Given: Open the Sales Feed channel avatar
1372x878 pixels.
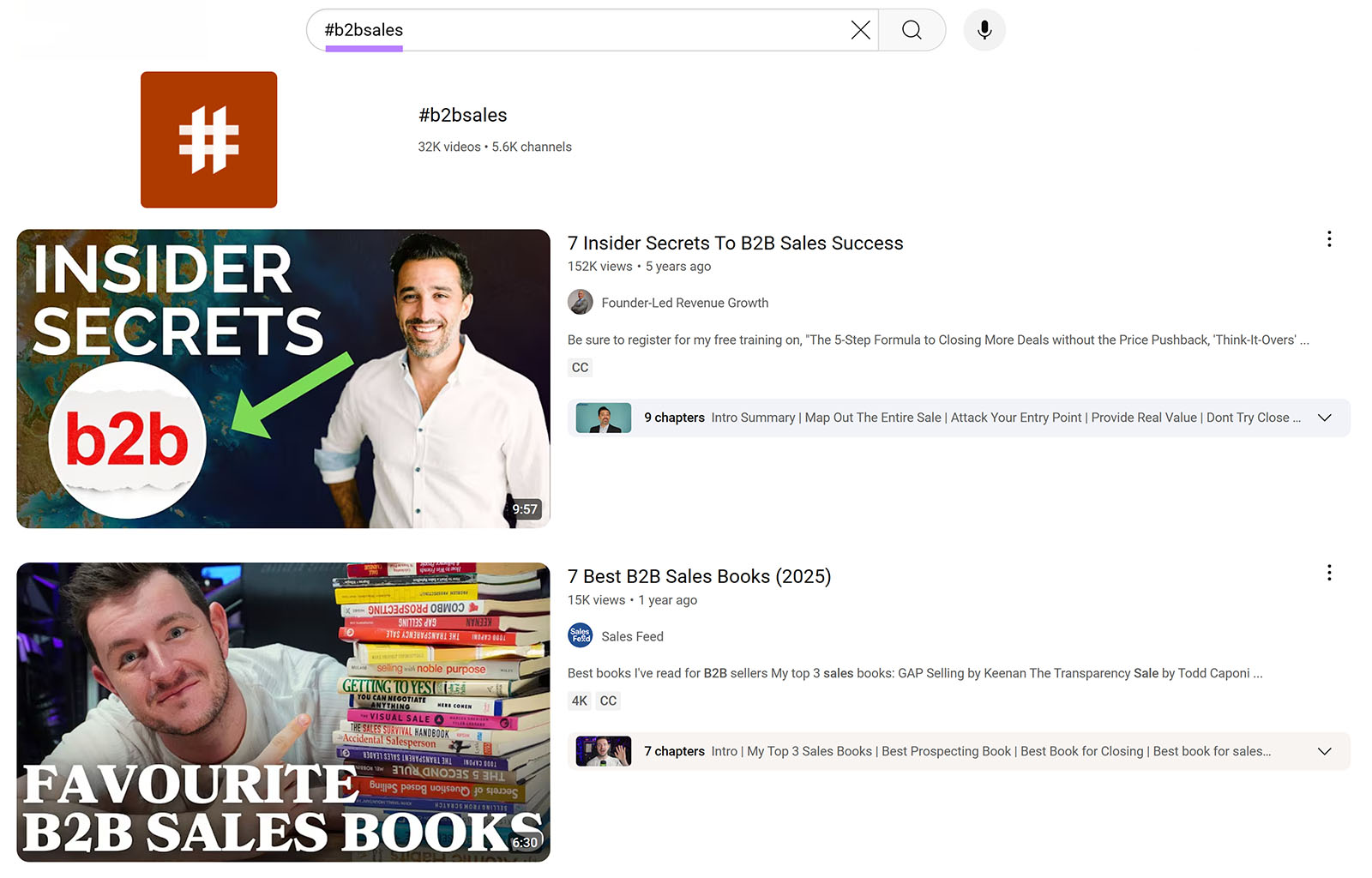Looking at the screenshot, I should pyautogui.click(x=579, y=635).
